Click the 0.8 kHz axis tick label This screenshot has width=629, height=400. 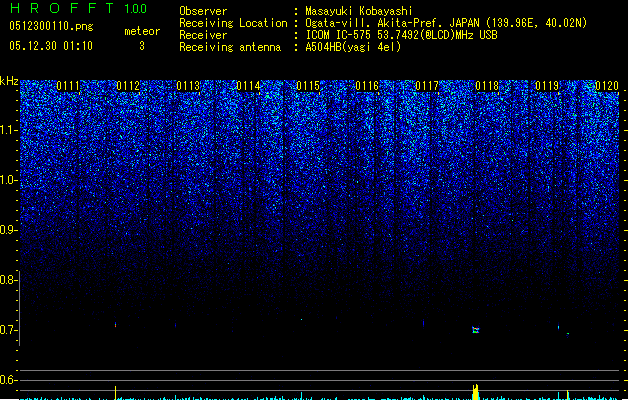(9, 280)
